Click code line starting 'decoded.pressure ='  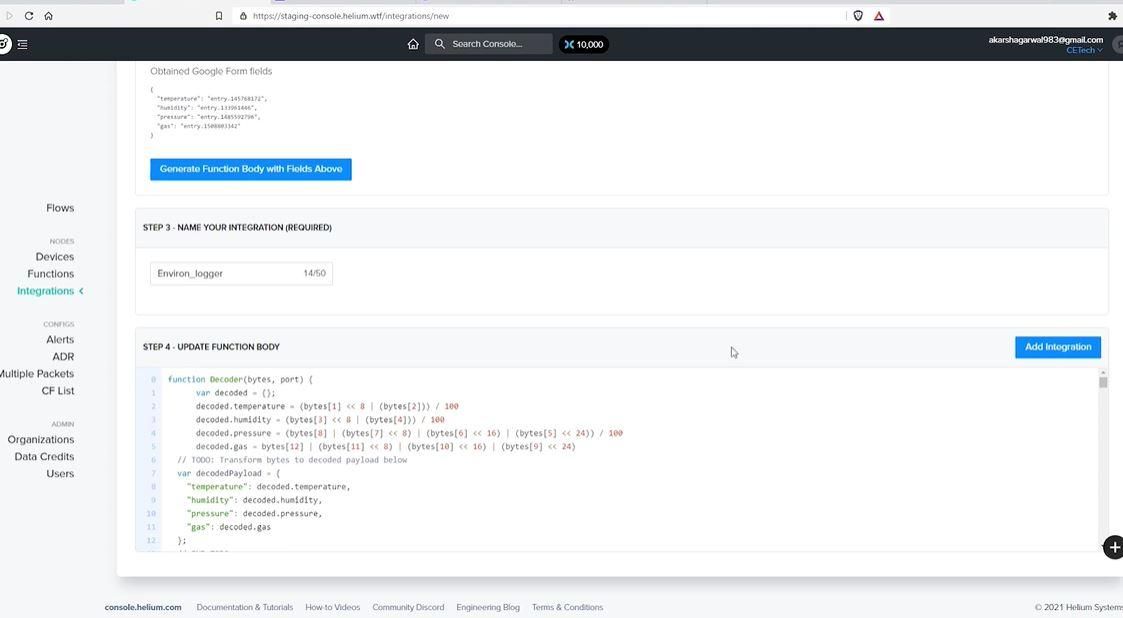point(409,433)
